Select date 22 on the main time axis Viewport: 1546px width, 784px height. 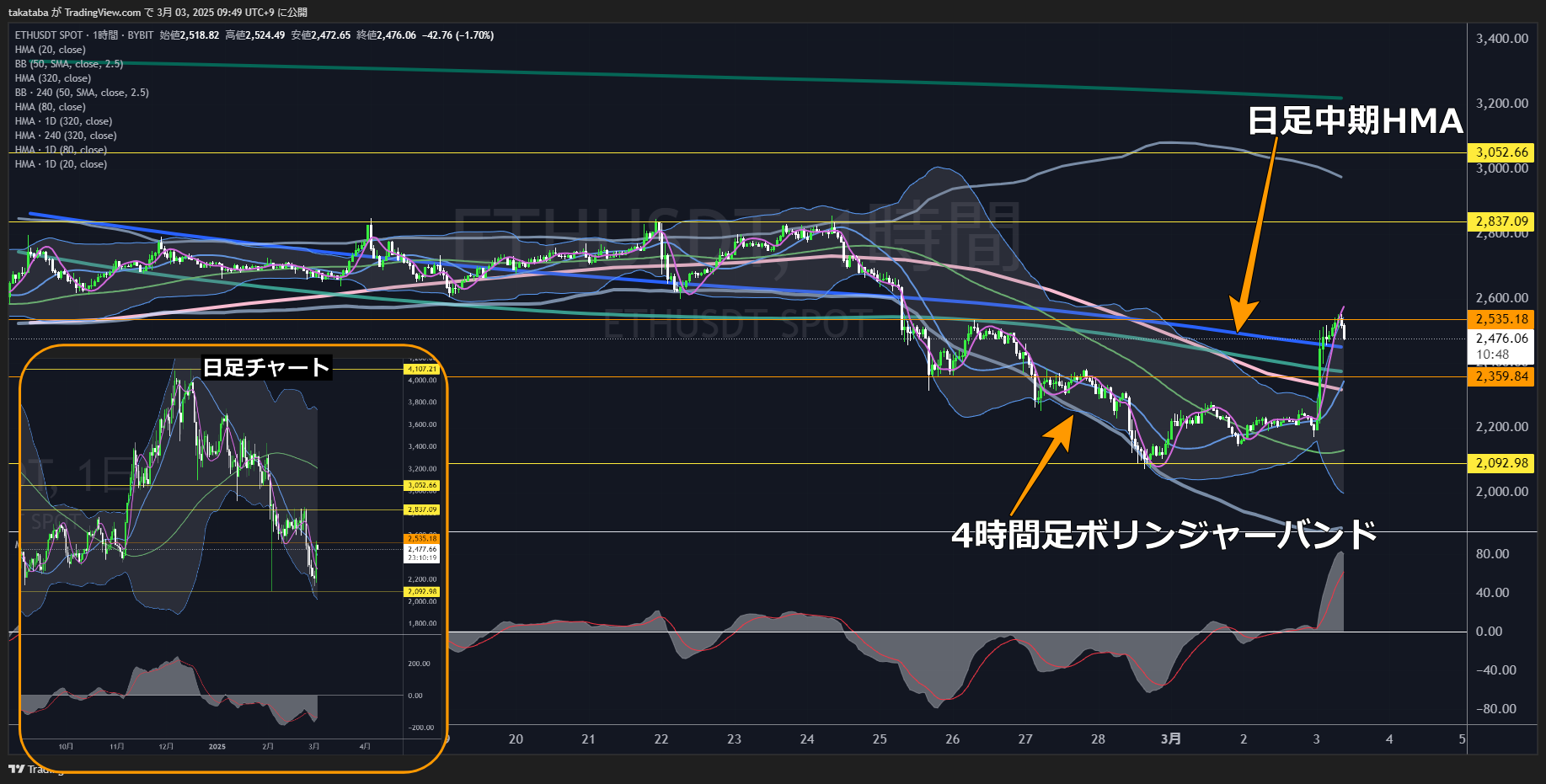click(661, 739)
